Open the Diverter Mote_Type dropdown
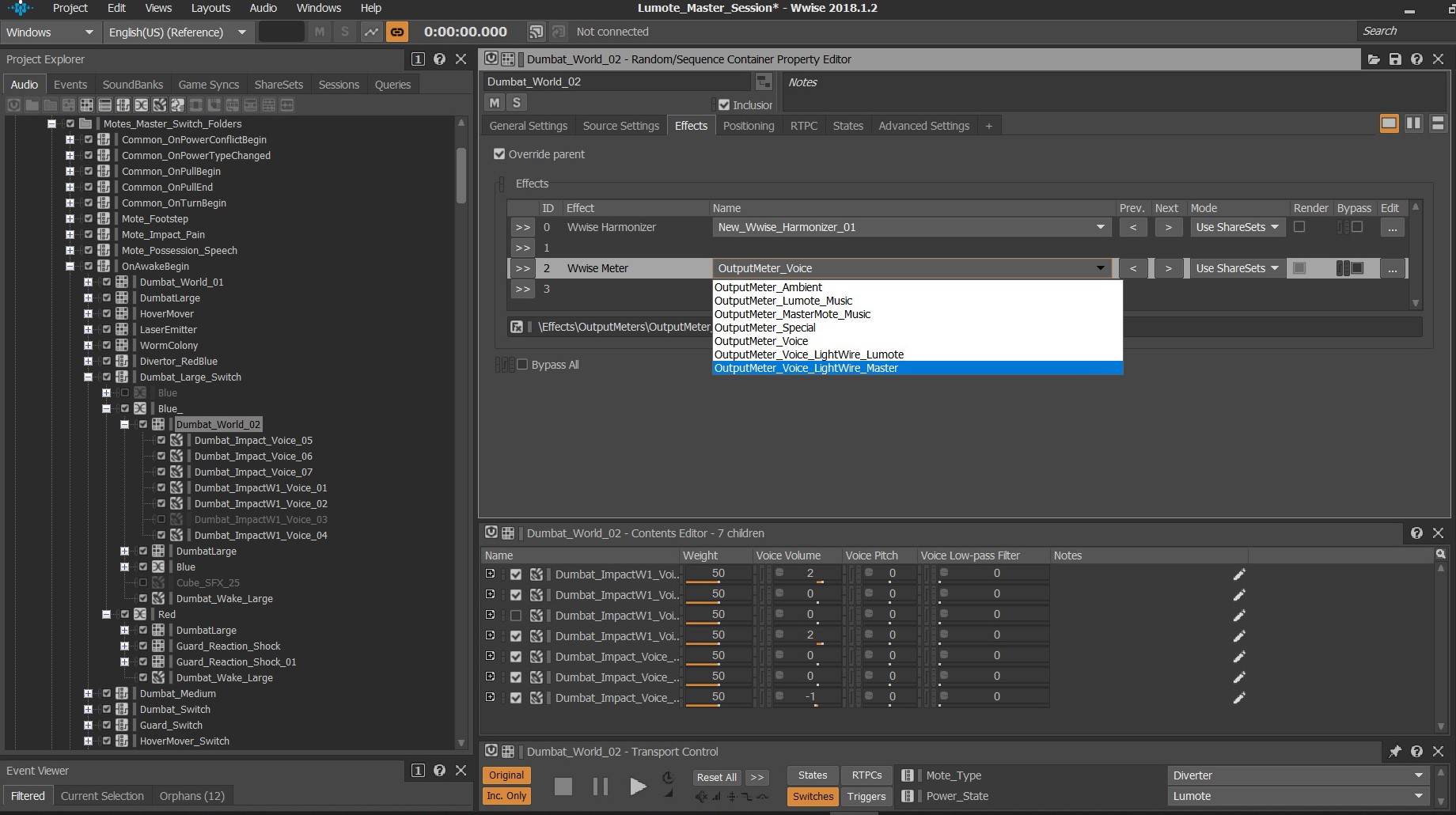The height and width of the screenshot is (815, 1456). 1298,775
